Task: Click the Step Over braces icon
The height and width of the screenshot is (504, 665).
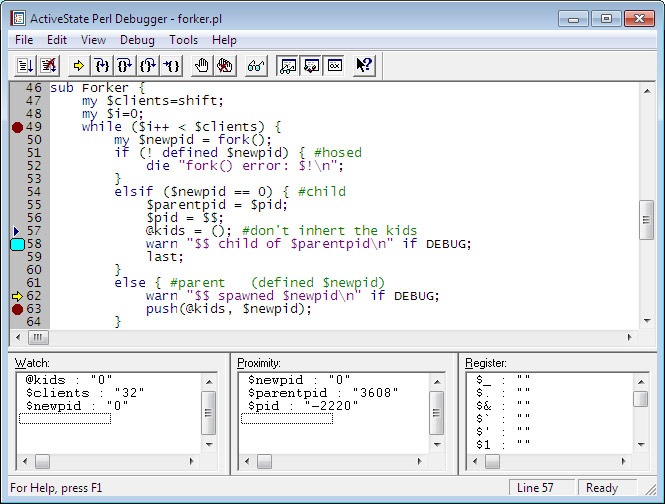Action: click(125, 66)
